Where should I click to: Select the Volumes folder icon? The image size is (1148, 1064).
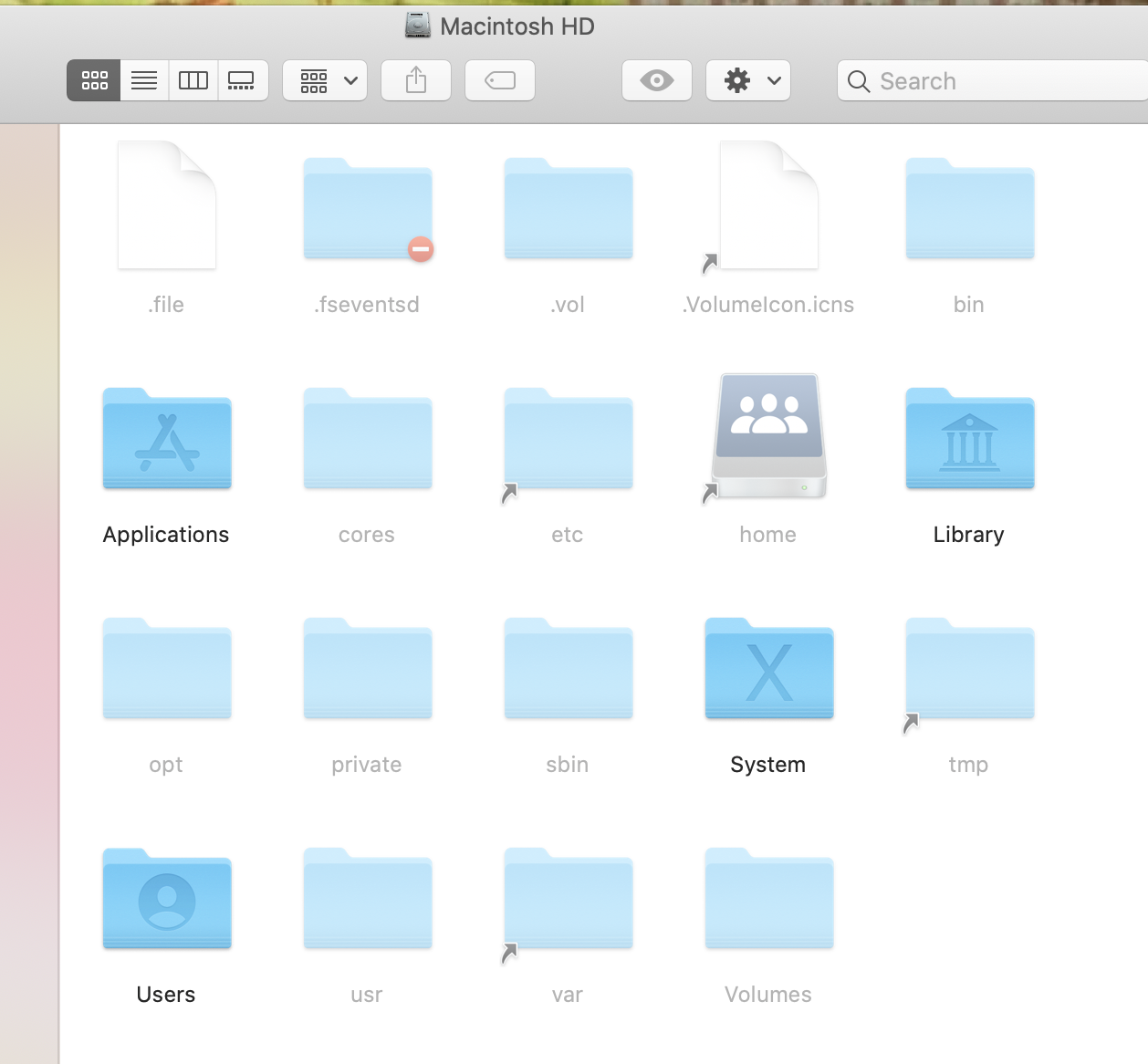(x=769, y=899)
